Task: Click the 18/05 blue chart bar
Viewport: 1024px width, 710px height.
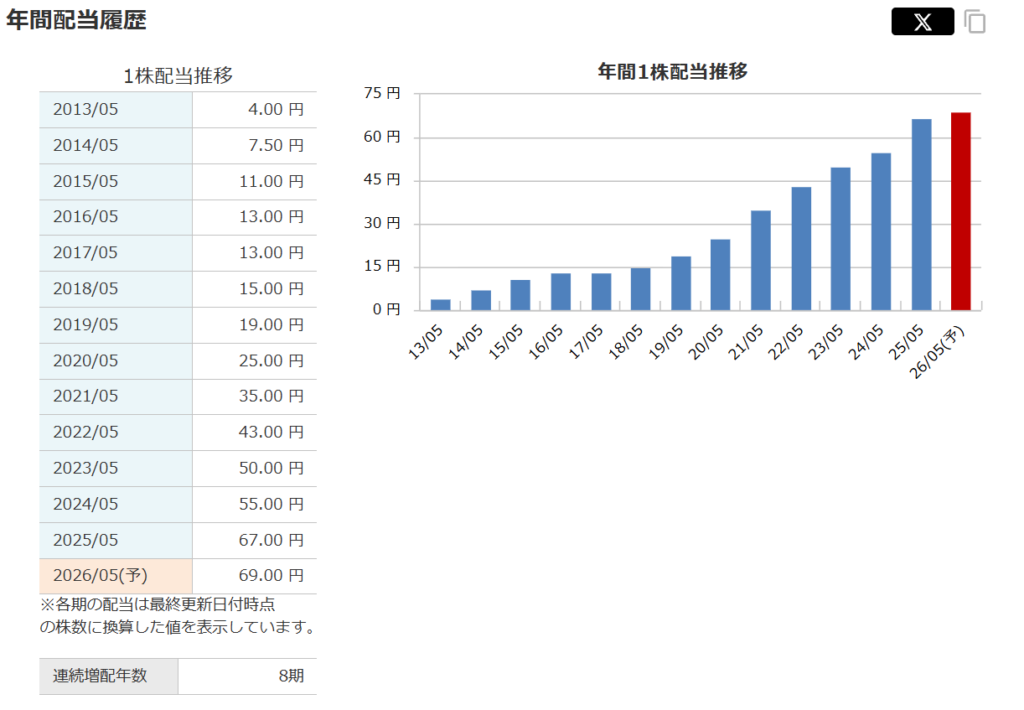Action: [x=640, y=288]
